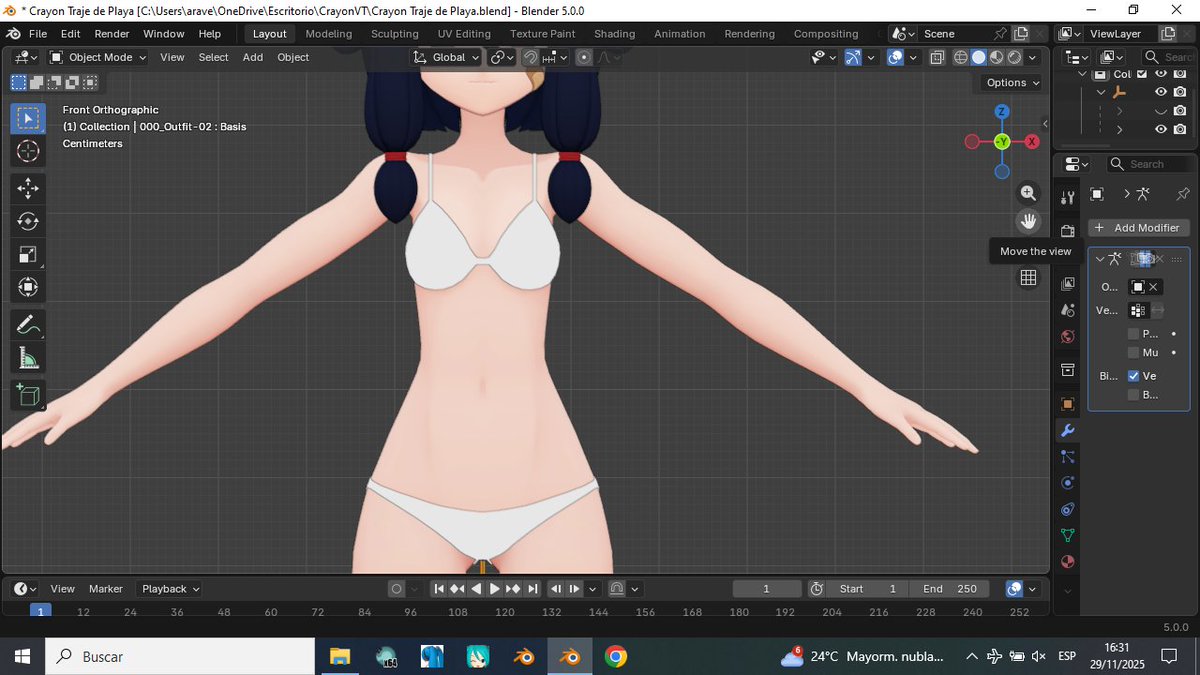Screen dimensions: 1200x675
Task: Open the Global transform orientation dropdown
Action: pyautogui.click(x=447, y=58)
